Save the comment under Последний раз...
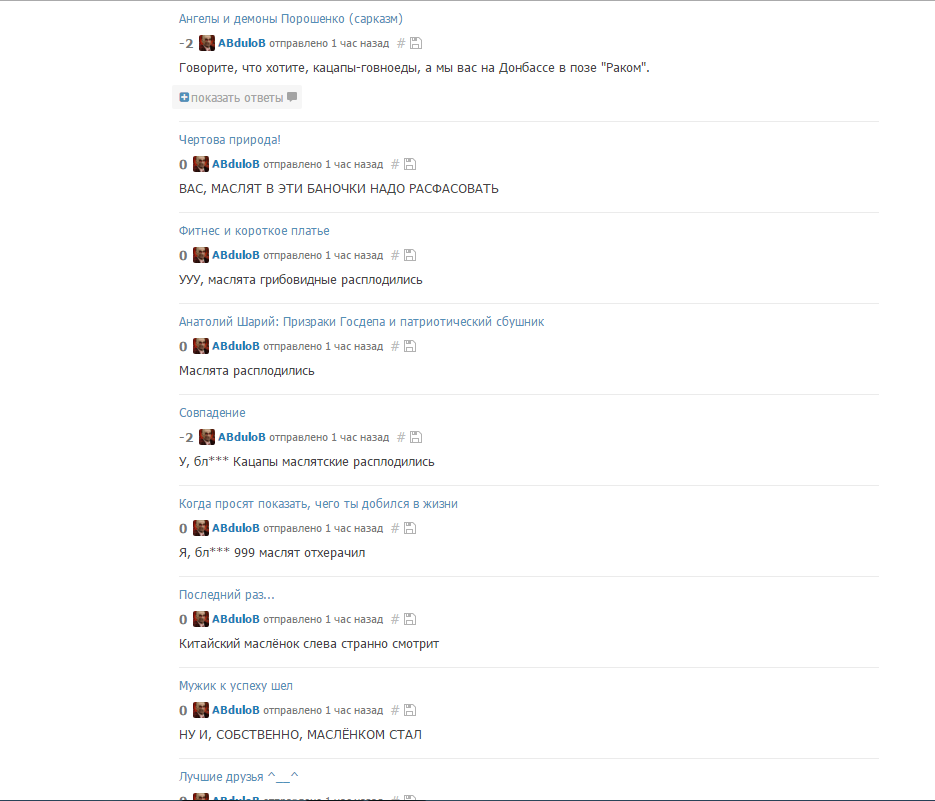Screen dimensions: 935x801 coord(410,619)
